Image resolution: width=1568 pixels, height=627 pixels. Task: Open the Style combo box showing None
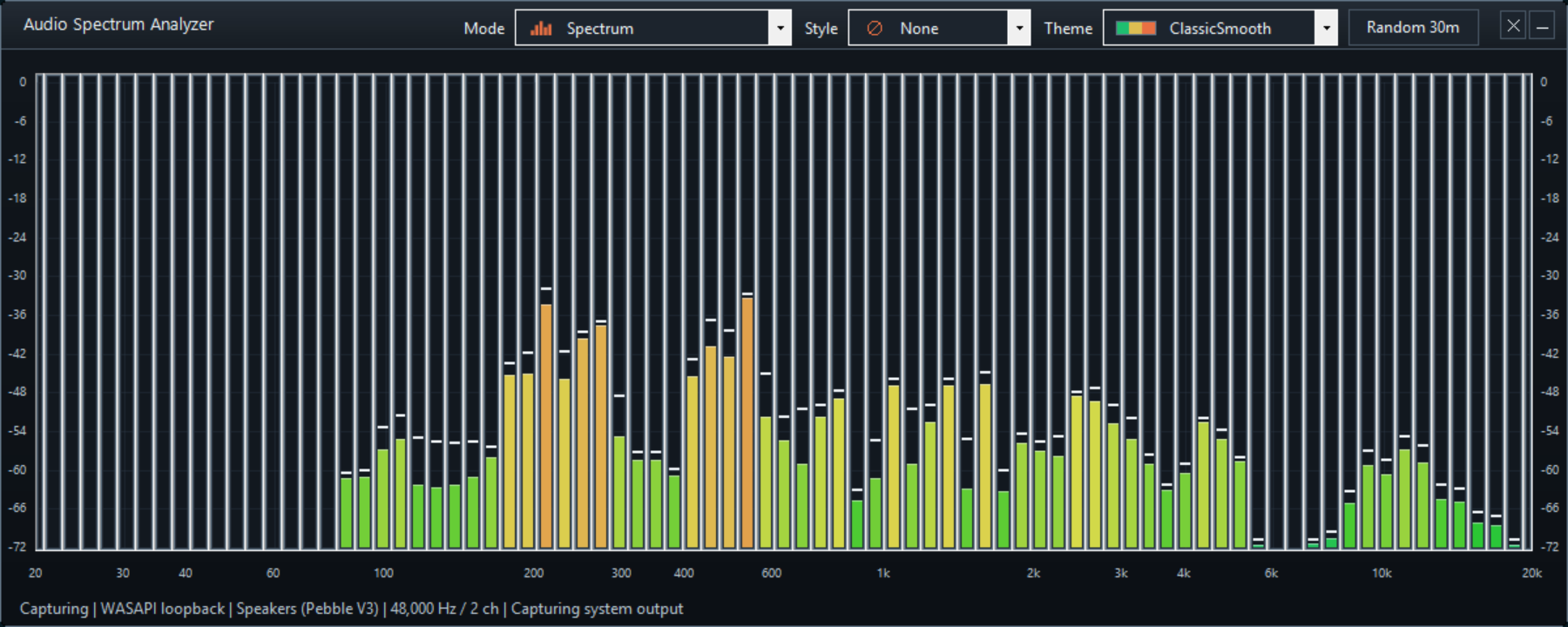pyautogui.click(x=939, y=28)
